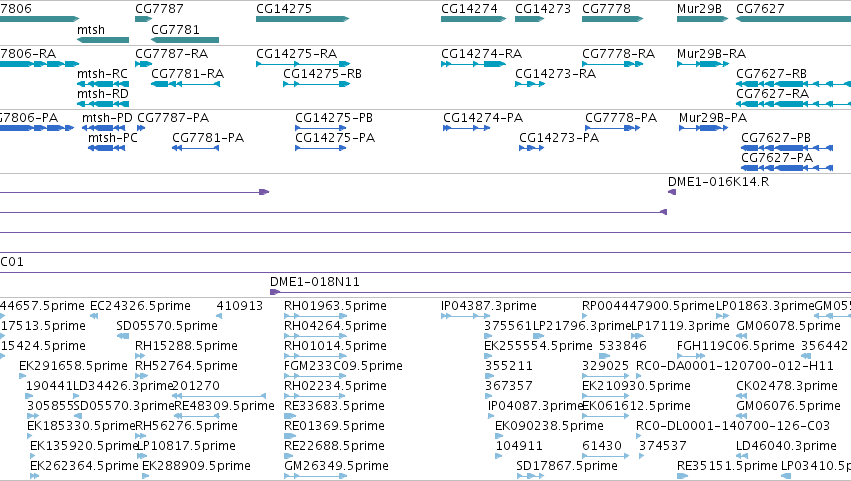Click transcript label CG14273-RA

(555, 74)
